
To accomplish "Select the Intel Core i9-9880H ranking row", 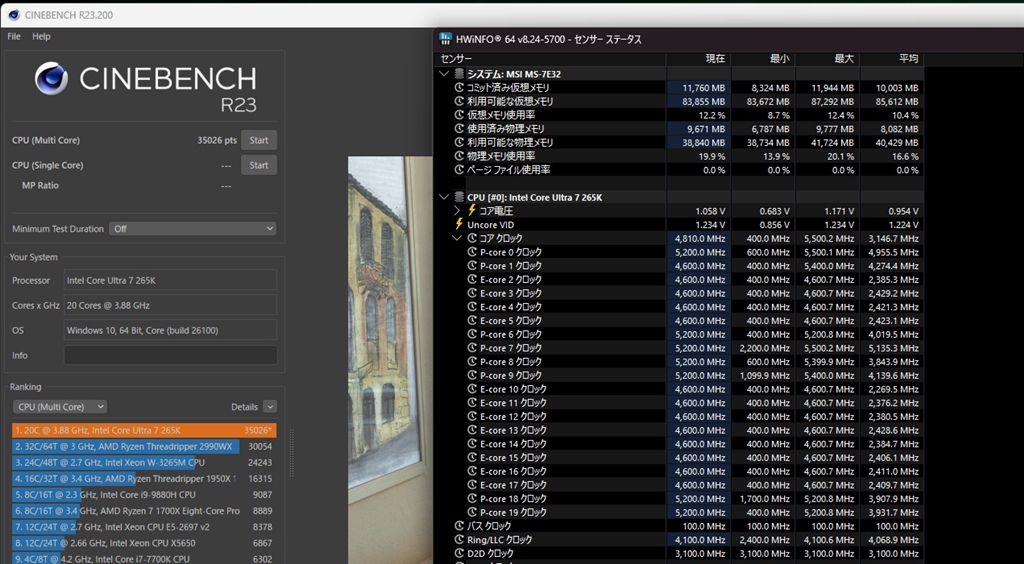I will (144, 495).
